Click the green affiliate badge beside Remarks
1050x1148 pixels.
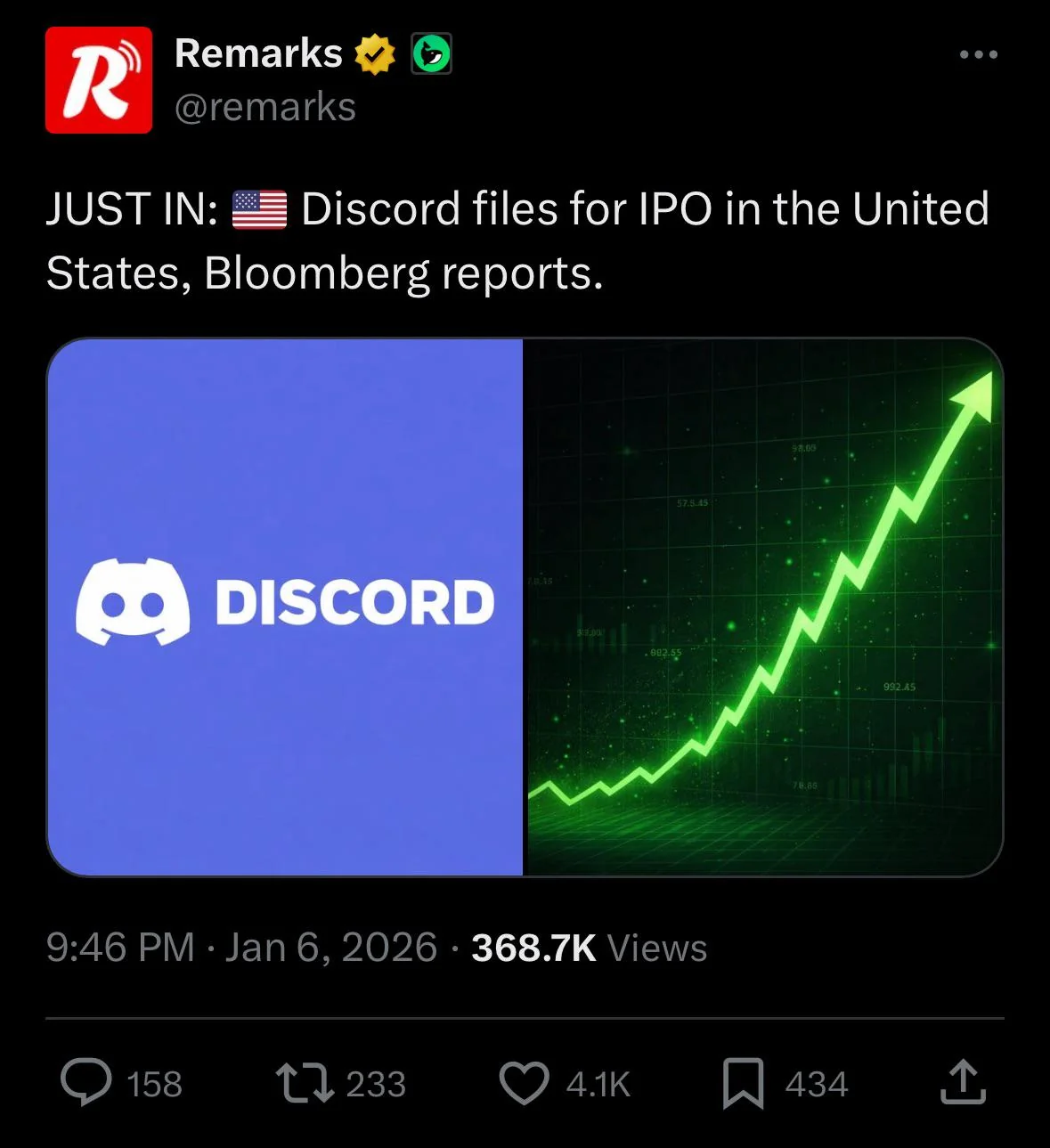tap(431, 54)
